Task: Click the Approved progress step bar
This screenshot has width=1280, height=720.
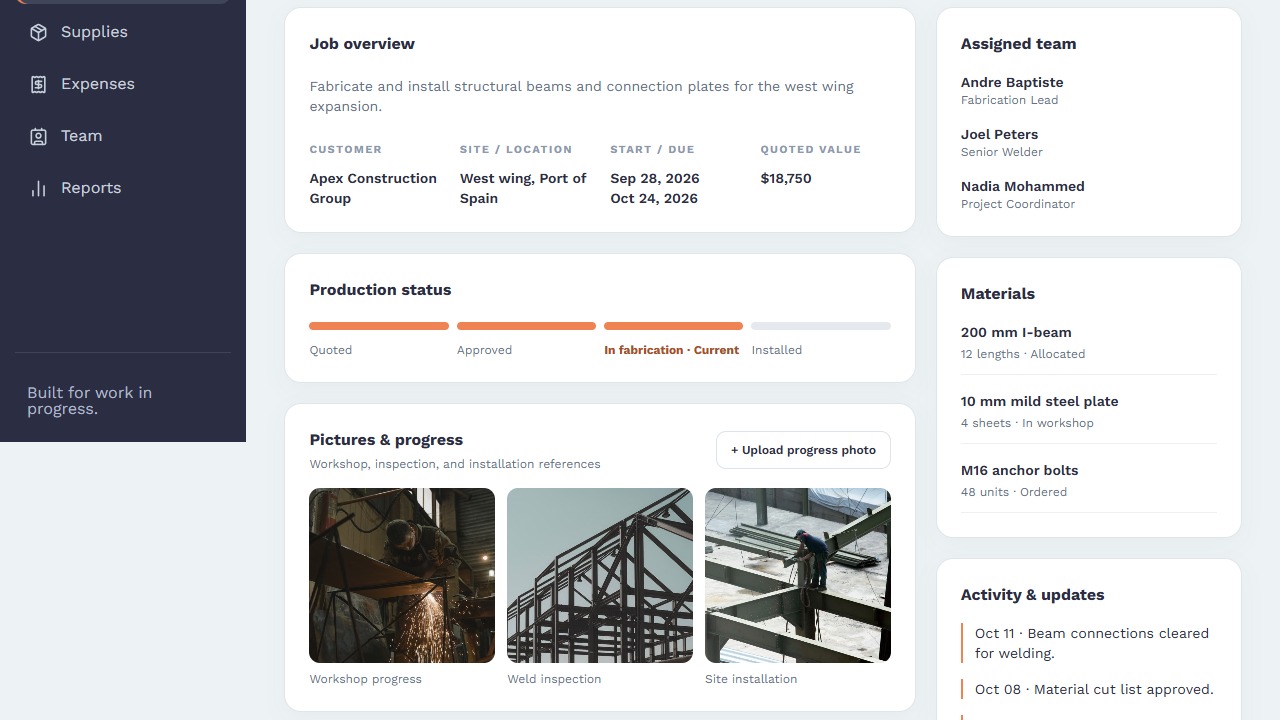Action: coord(526,326)
